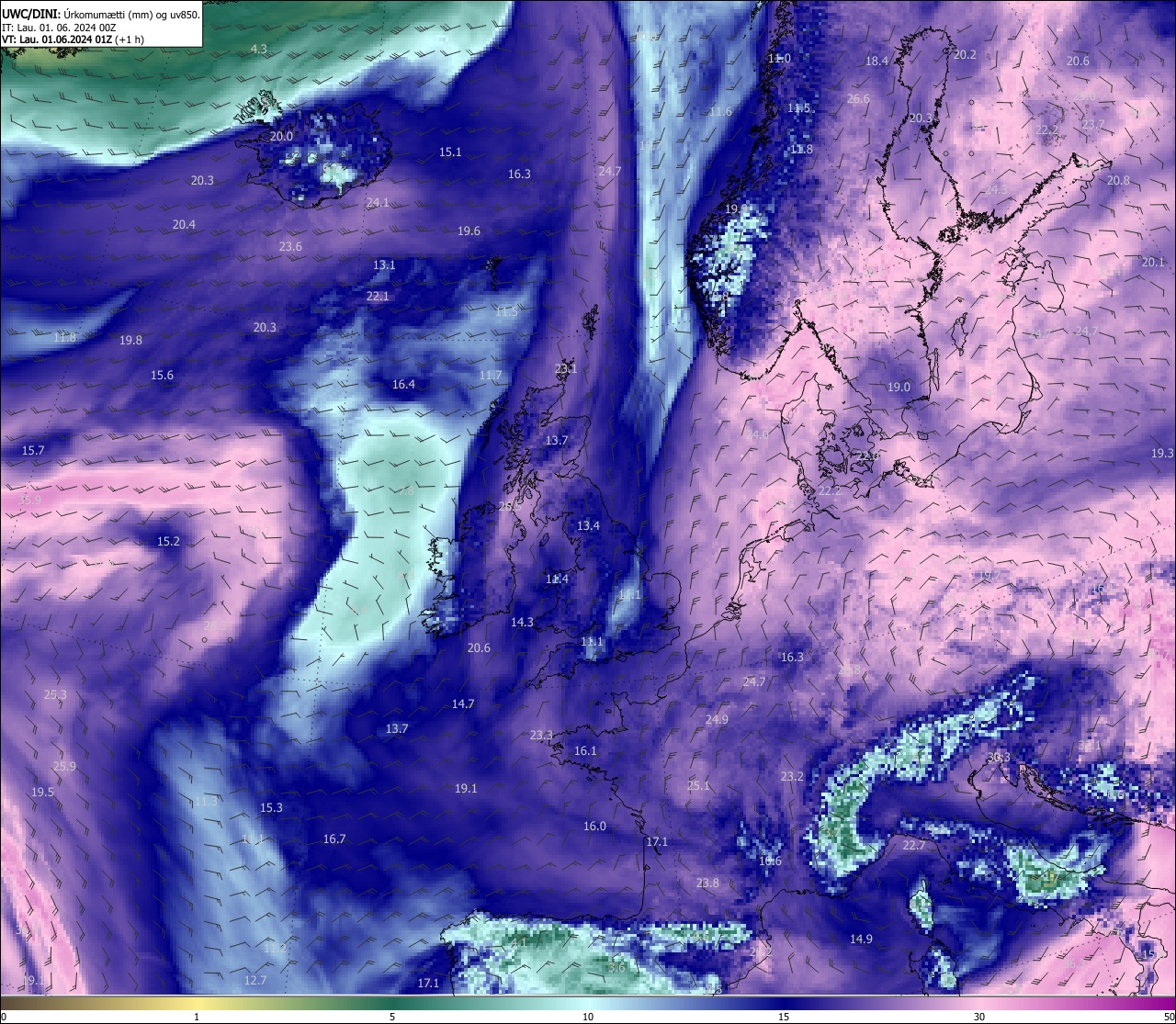Click the colour scale tick labelled 5
Viewport: 1176px width, 1024px height.
pyautogui.click(x=392, y=1017)
